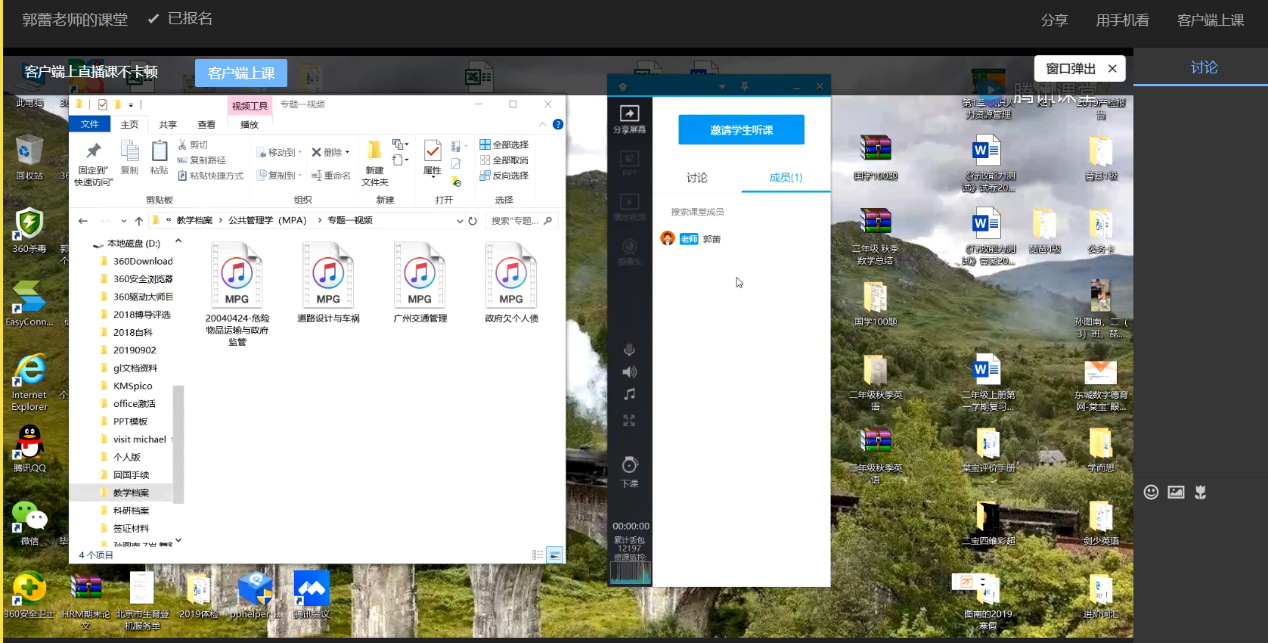Click the 新建文件夹 new folder icon
1268x643 pixels.
coord(374,151)
